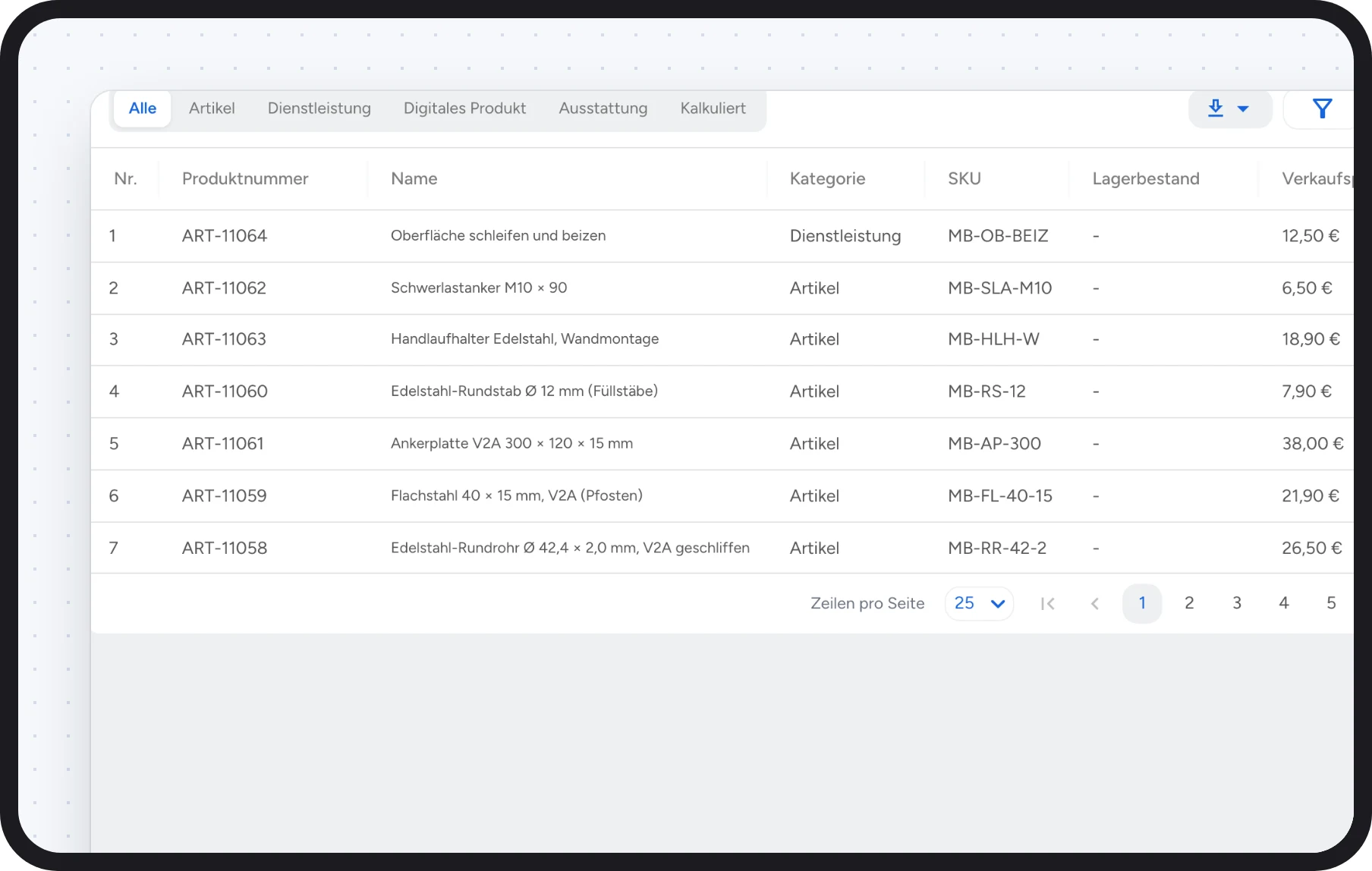Switch to the Artikel tab
Viewport: 1372px width, 871px height.
point(212,108)
